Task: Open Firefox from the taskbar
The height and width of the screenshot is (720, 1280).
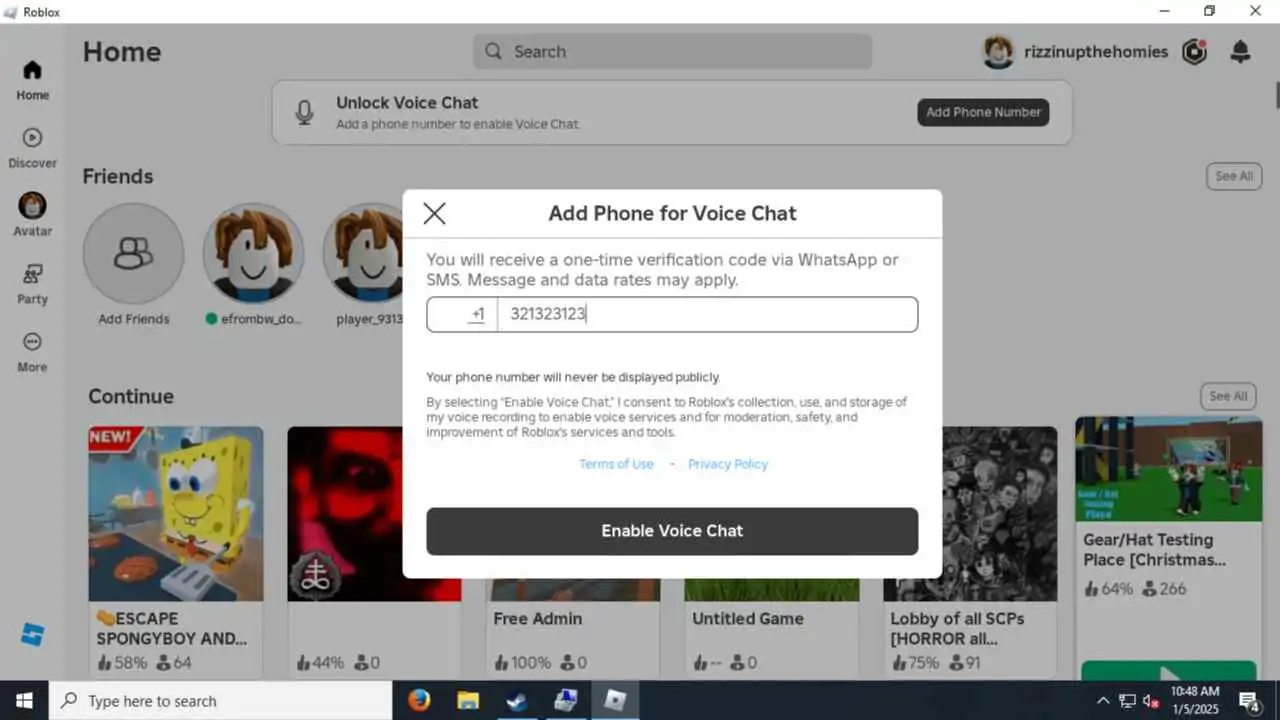Action: point(419,700)
